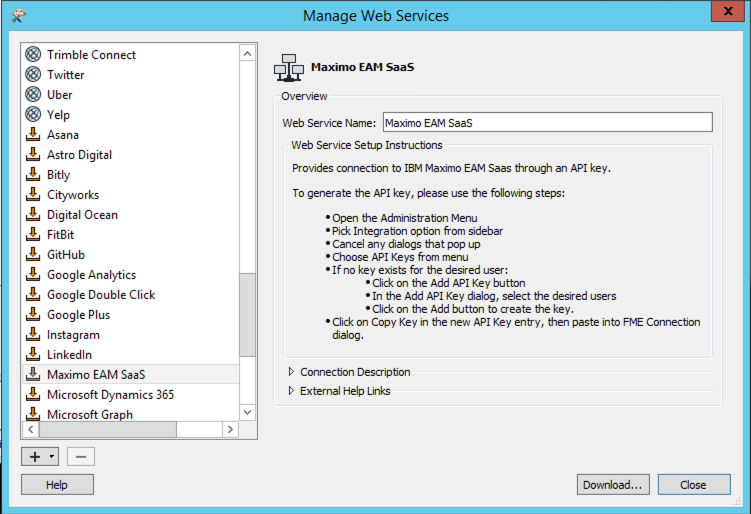Click the Cityworks download icon

33,194
